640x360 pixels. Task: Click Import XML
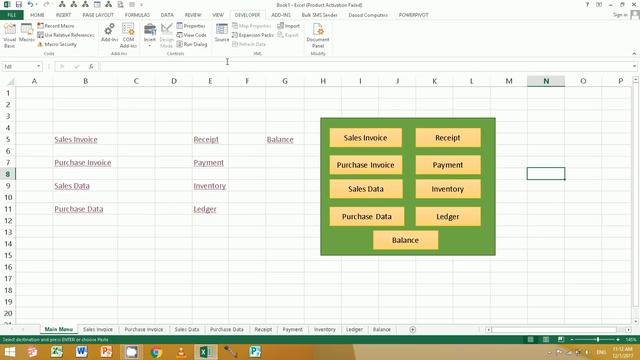[289, 26]
